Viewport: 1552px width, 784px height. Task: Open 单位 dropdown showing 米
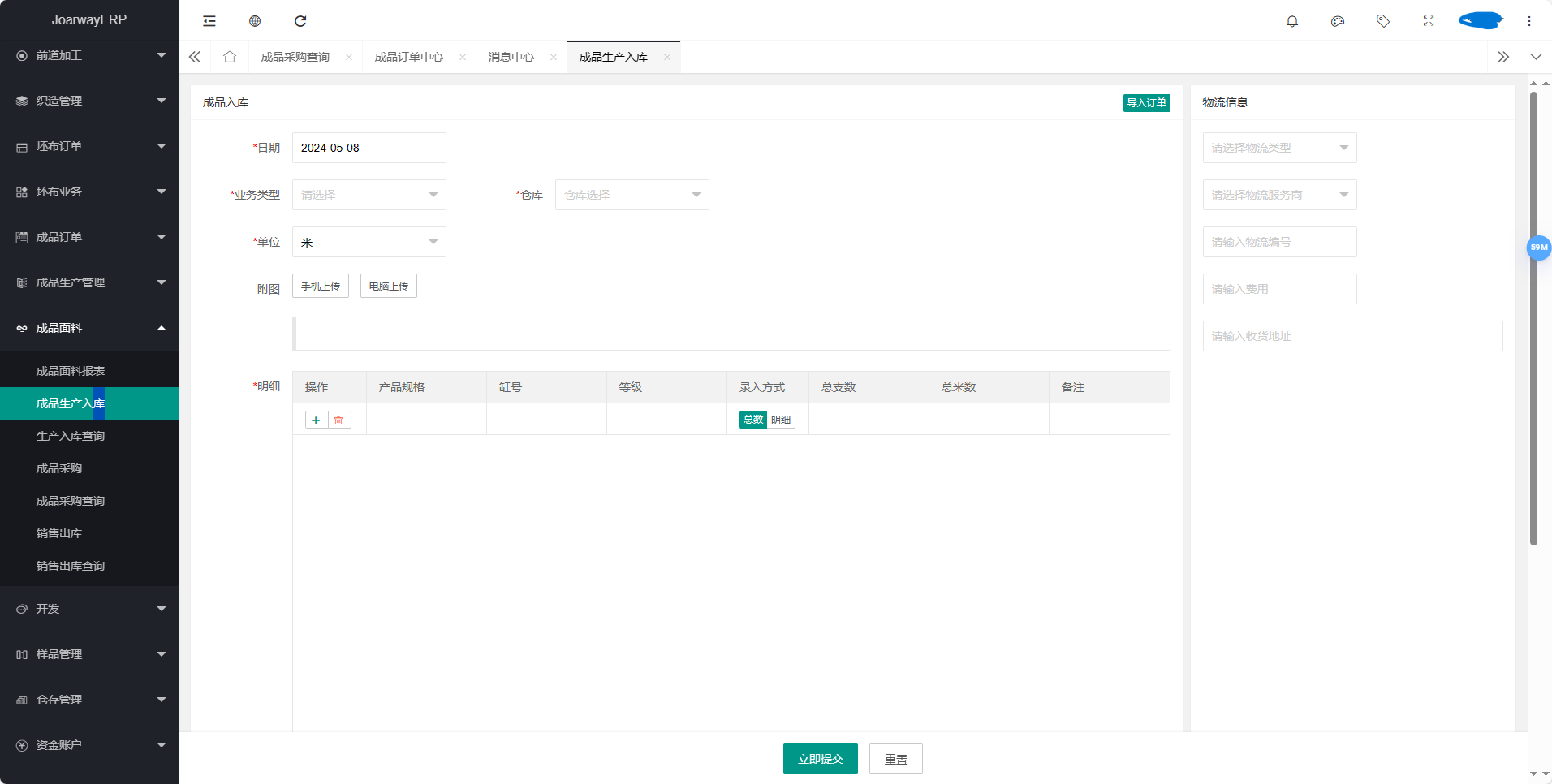click(369, 242)
